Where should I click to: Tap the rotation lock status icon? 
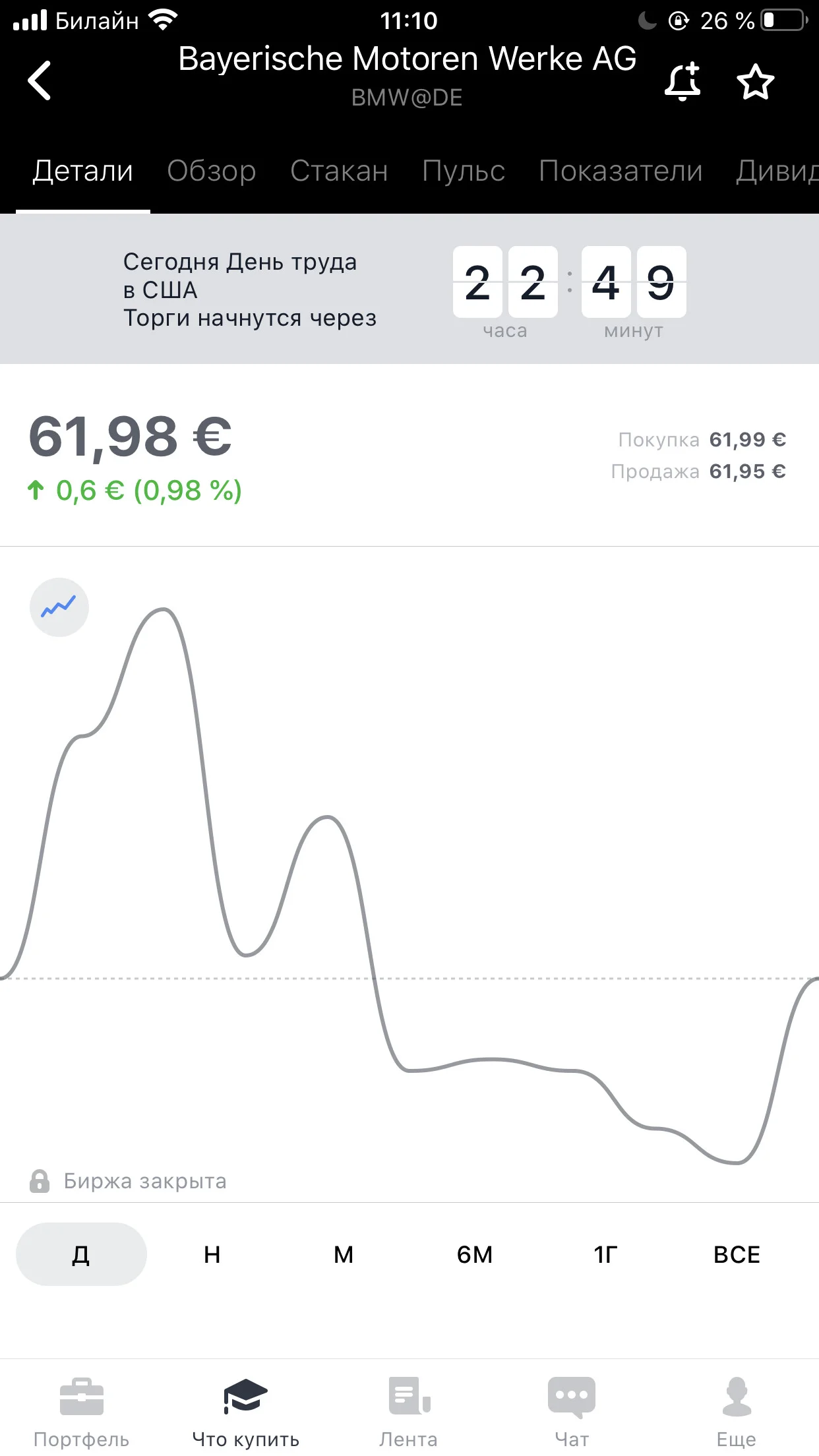(x=679, y=20)
